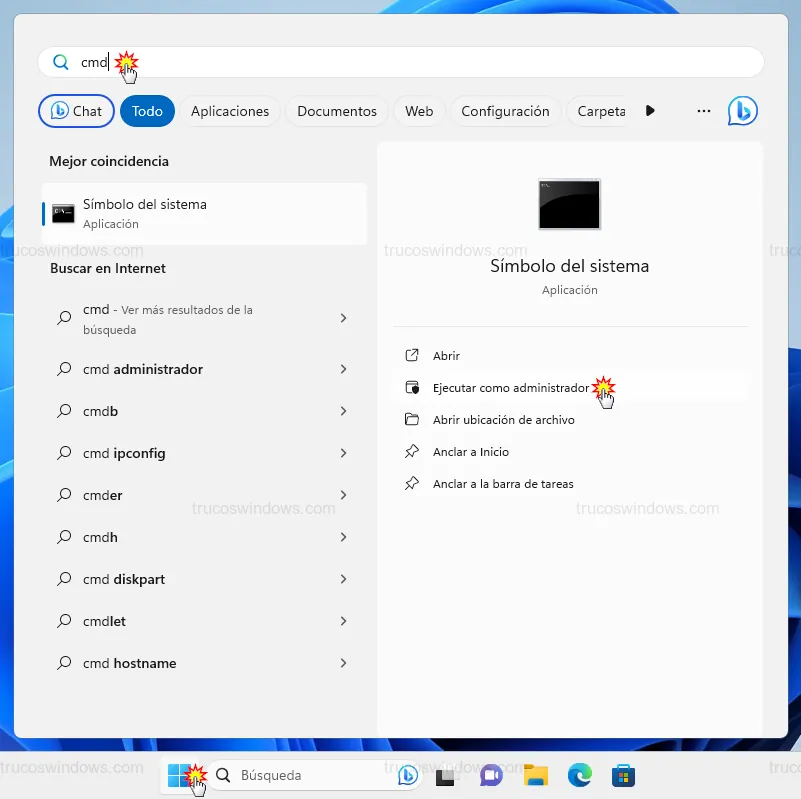
Task: Select the Documentos filter tab
Action: [x=337, y=111]
